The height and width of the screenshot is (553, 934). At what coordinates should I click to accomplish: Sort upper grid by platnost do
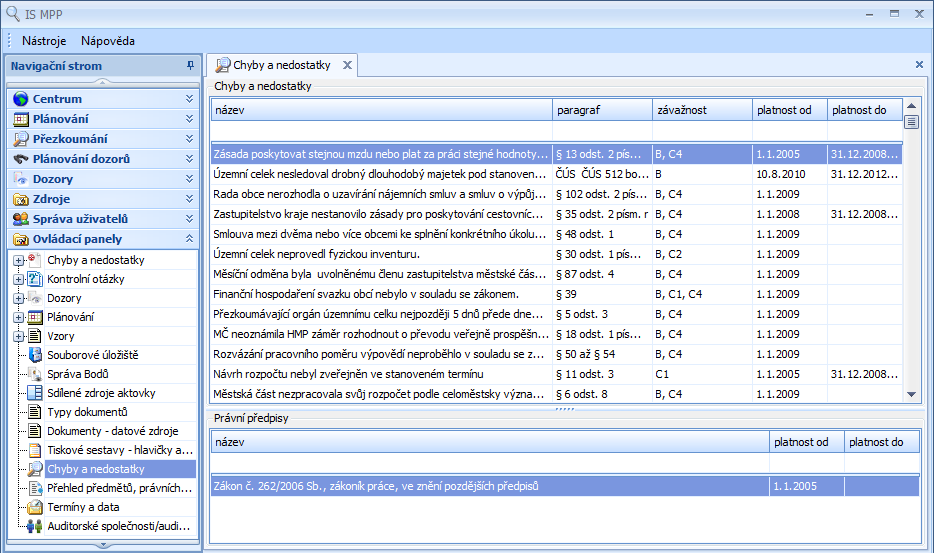click(865, 110)
